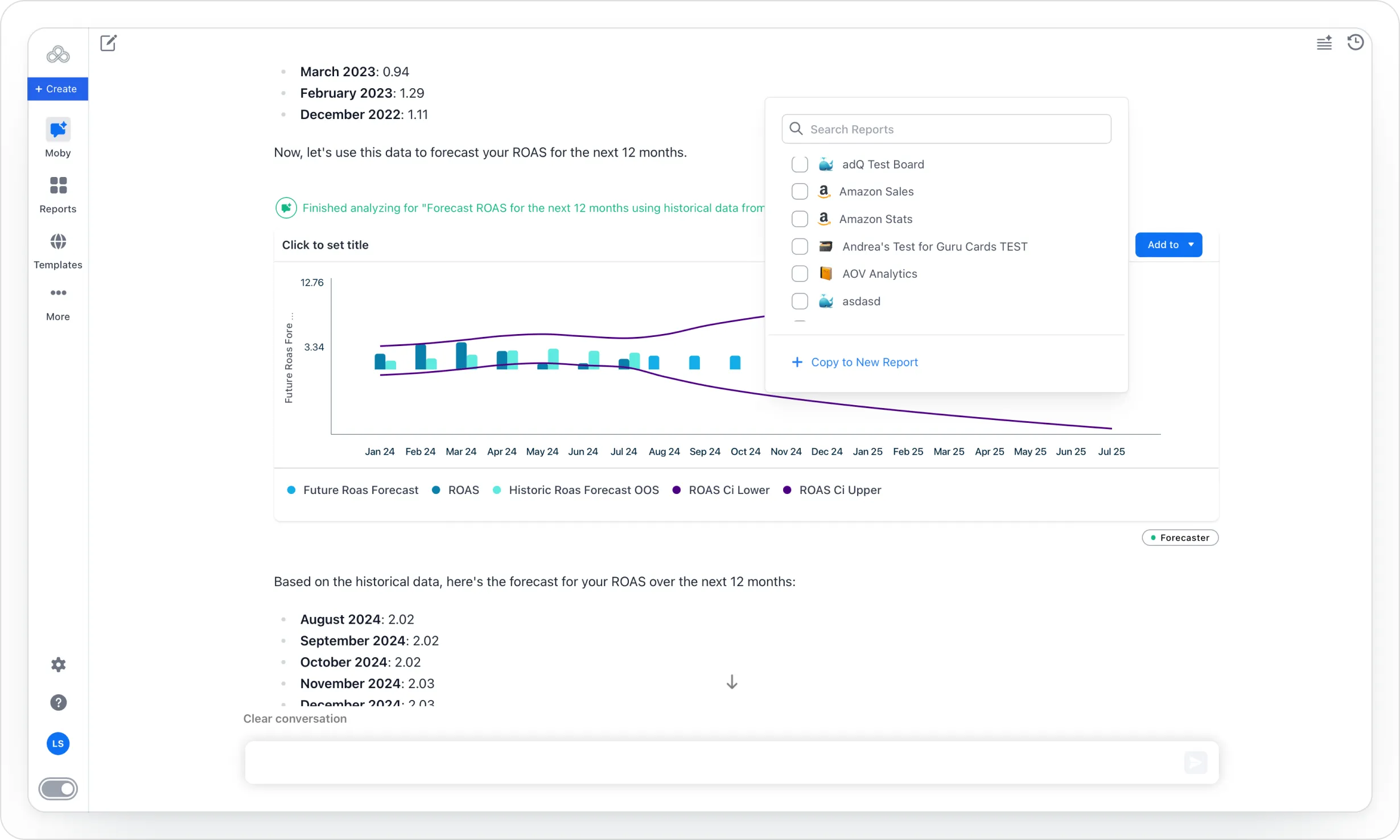Expand the Add to dropdown button
This screenshot has height=840, width=1400.
[x=1168, y=245]
